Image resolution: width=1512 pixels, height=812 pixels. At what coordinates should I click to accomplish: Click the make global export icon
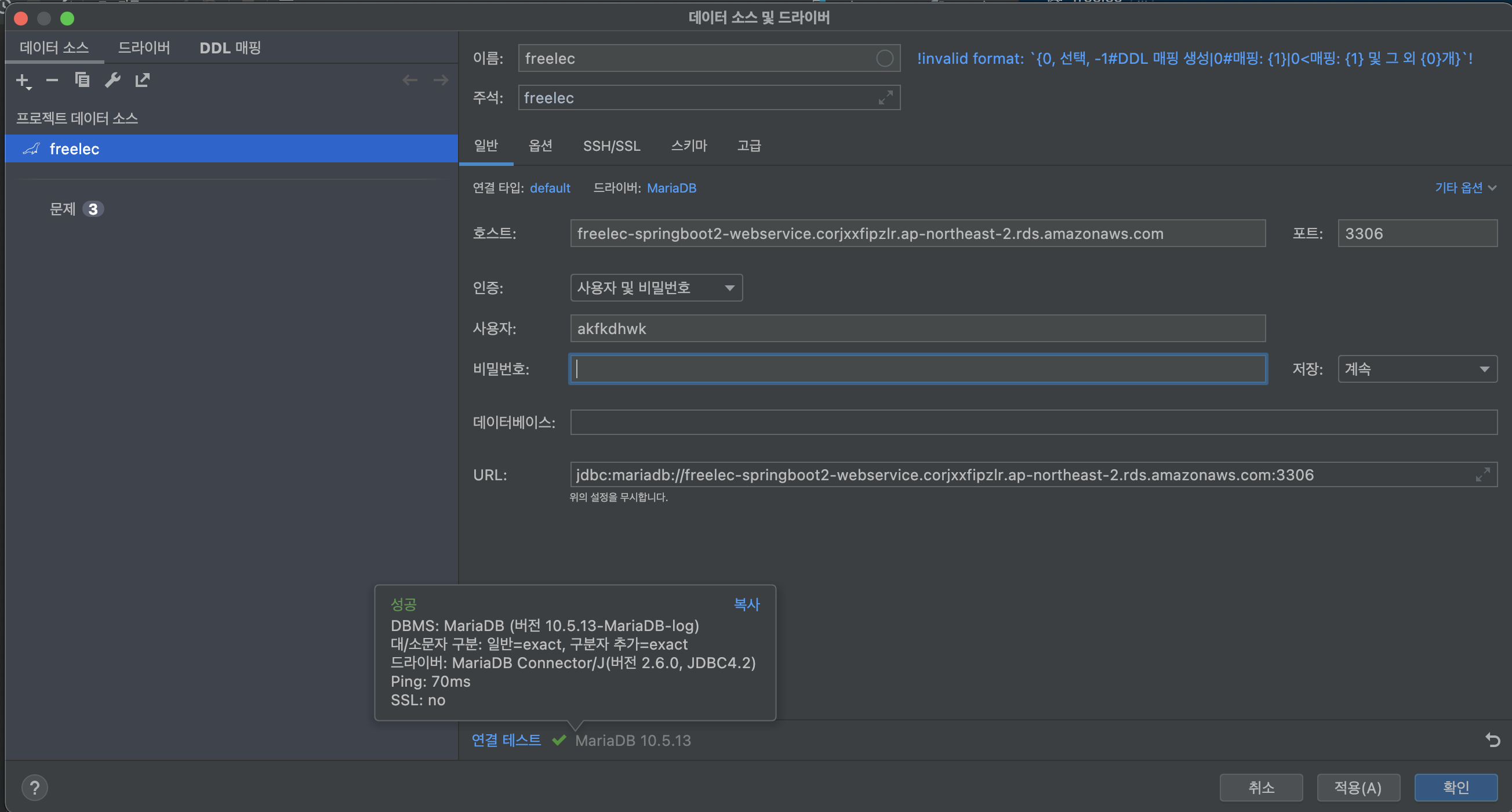pos(143,80)
